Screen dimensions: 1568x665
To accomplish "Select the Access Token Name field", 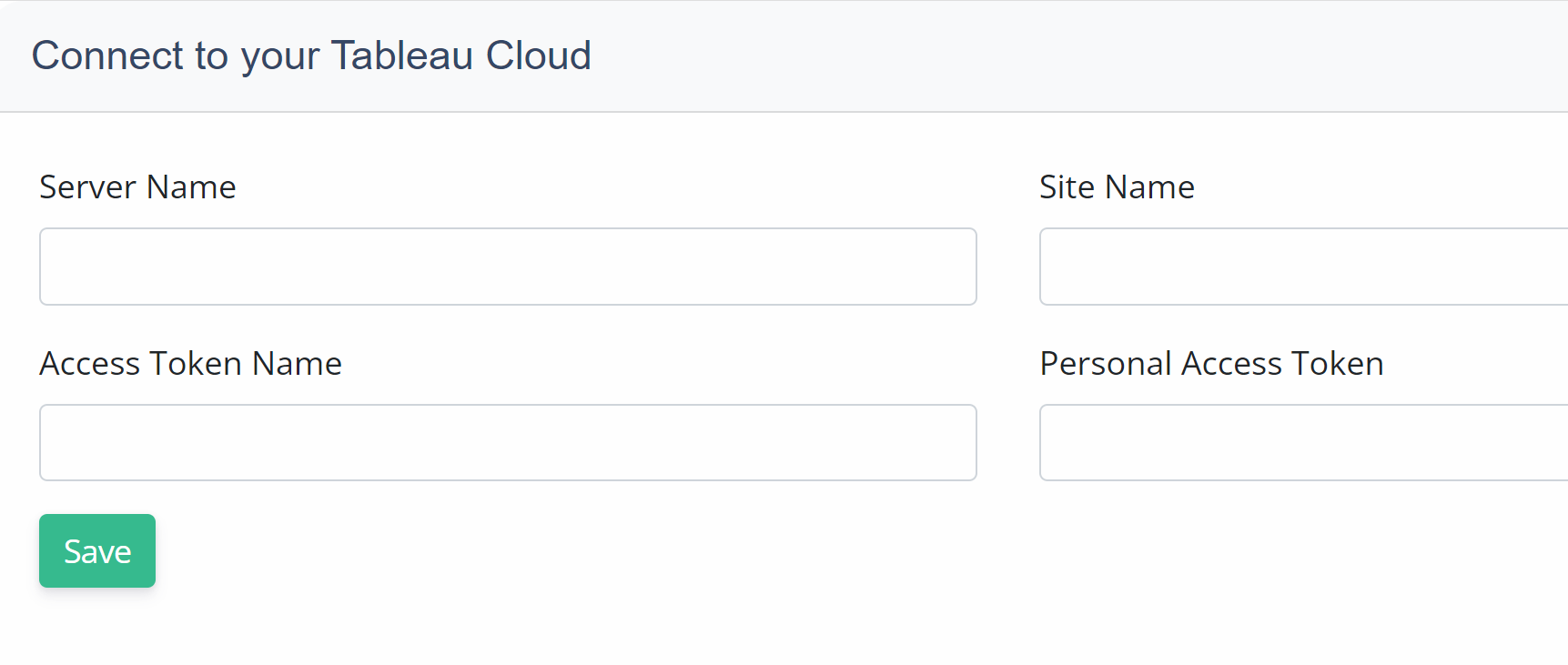I will (x=508, y=443).
